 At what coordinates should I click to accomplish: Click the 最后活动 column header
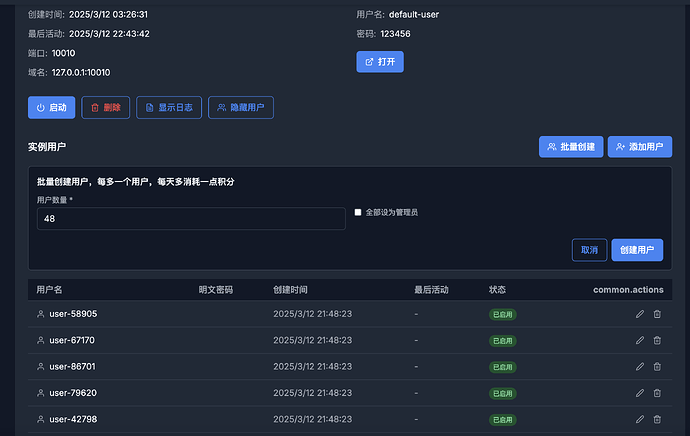pyautogui.click(x=431, y=289)
